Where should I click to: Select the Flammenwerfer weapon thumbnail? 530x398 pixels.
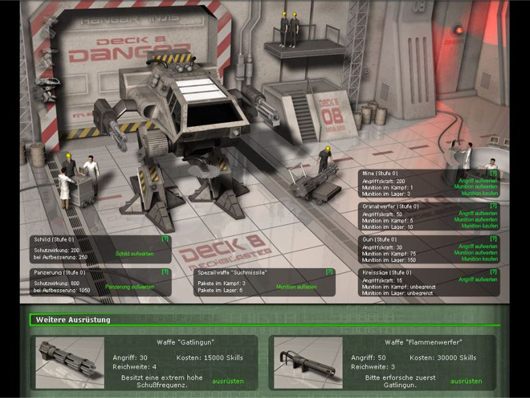tap(308, 362)
